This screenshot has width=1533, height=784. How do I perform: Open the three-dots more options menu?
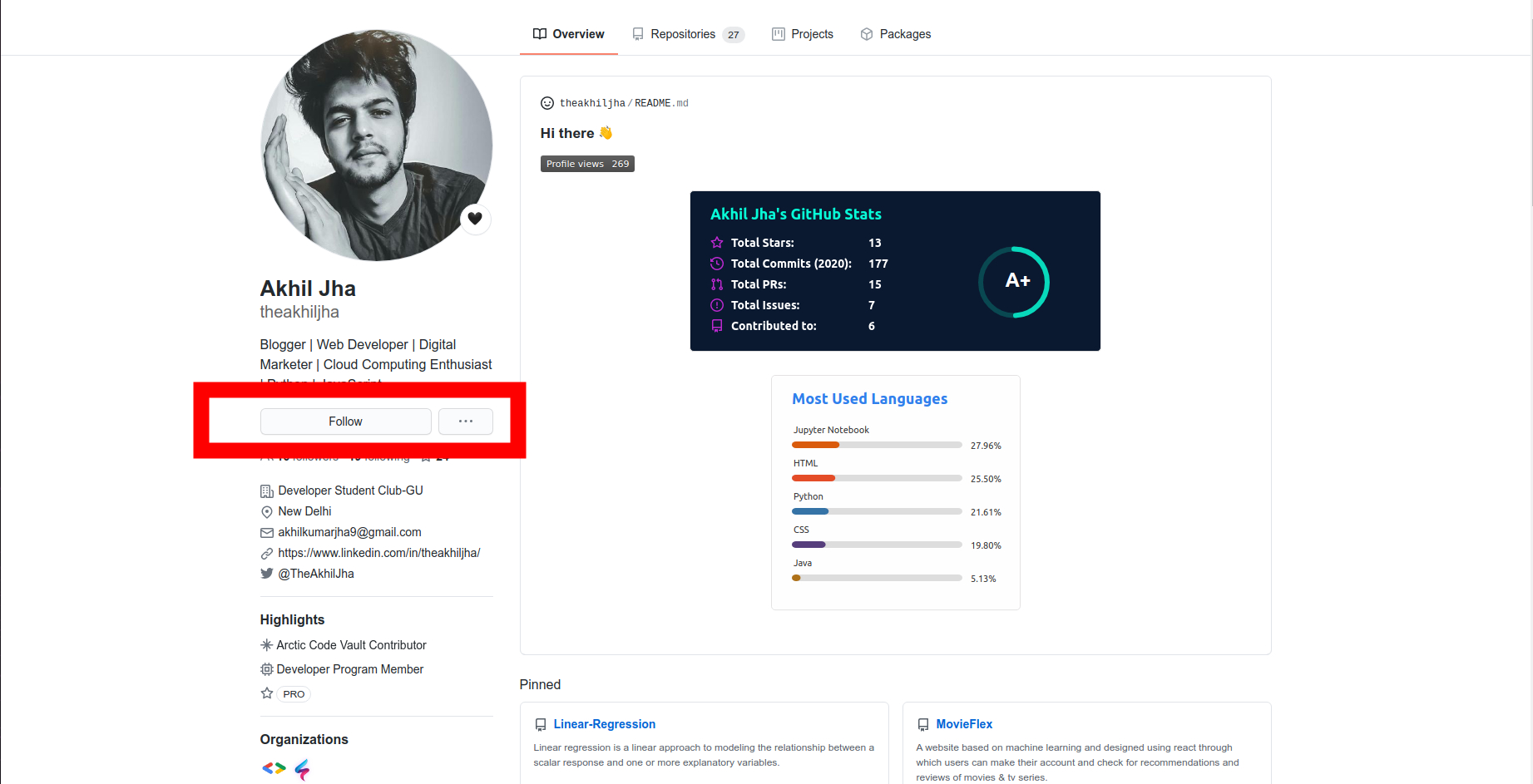tap(466, 422)
